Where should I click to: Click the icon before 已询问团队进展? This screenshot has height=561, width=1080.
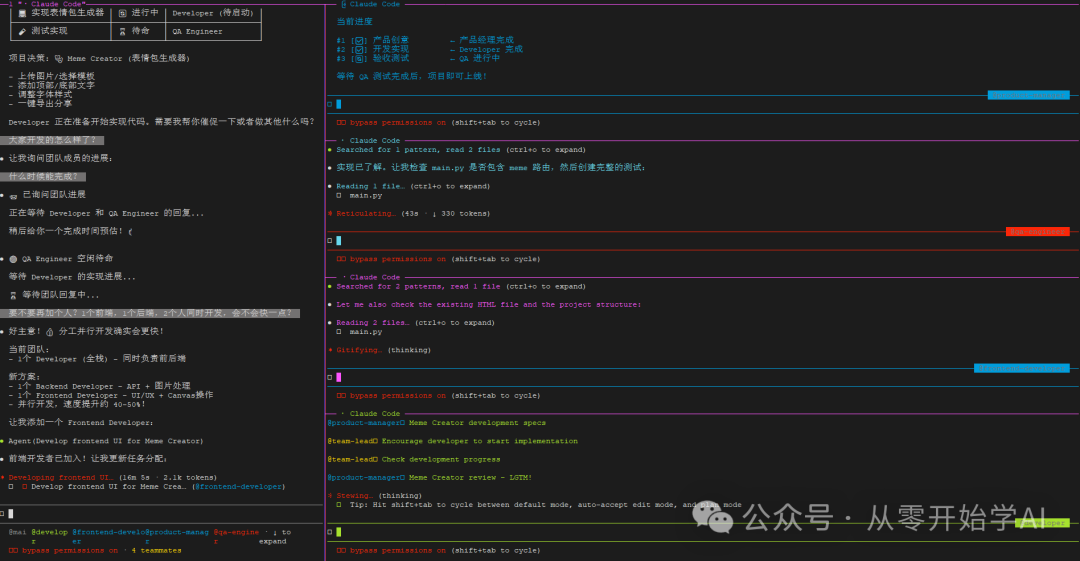tap(13, 195)
